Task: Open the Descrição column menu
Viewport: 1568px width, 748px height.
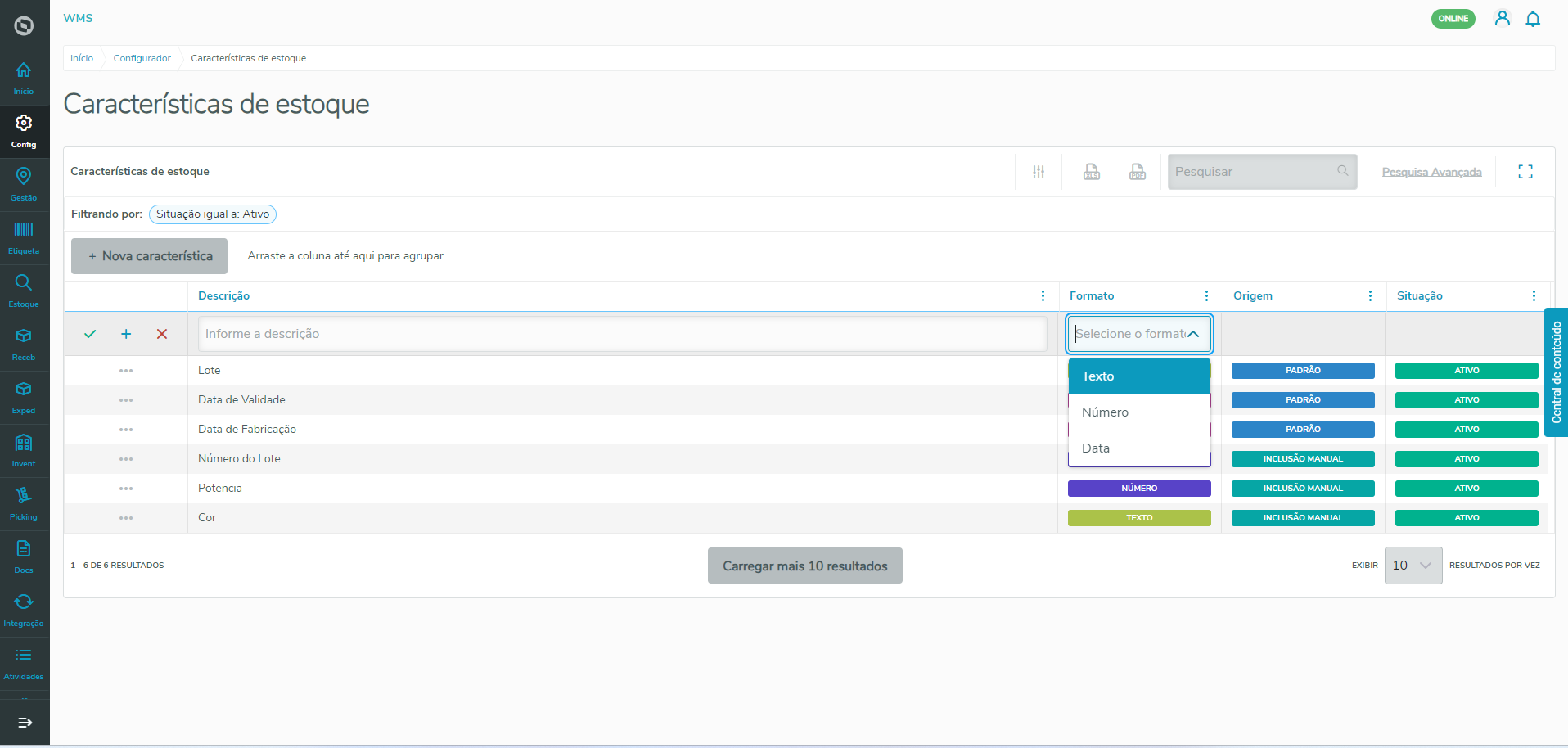Action: click(x=1043, y=296)
